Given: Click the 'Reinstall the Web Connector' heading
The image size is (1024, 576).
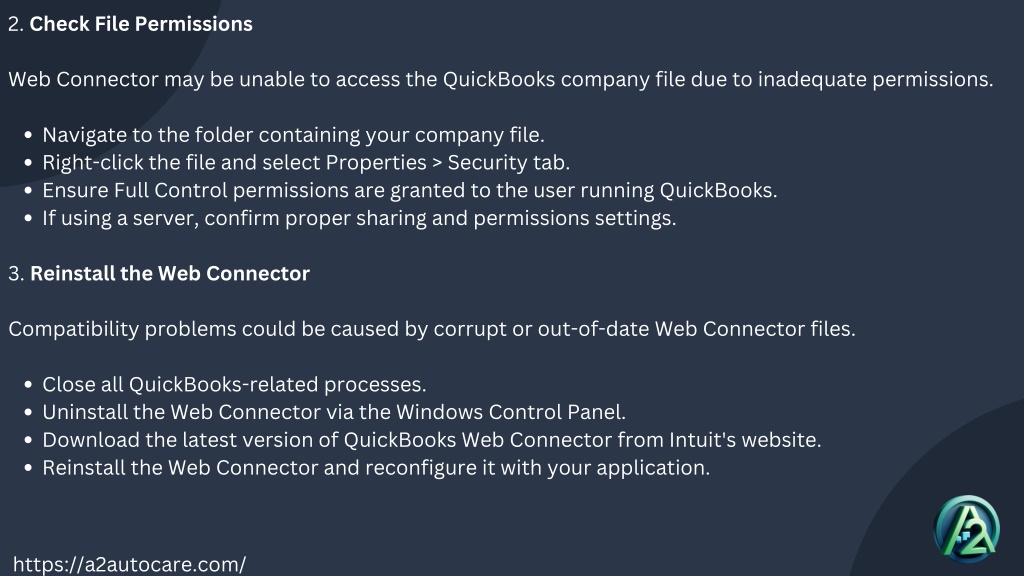Looking at the screenshot, I should coord(170,274).
